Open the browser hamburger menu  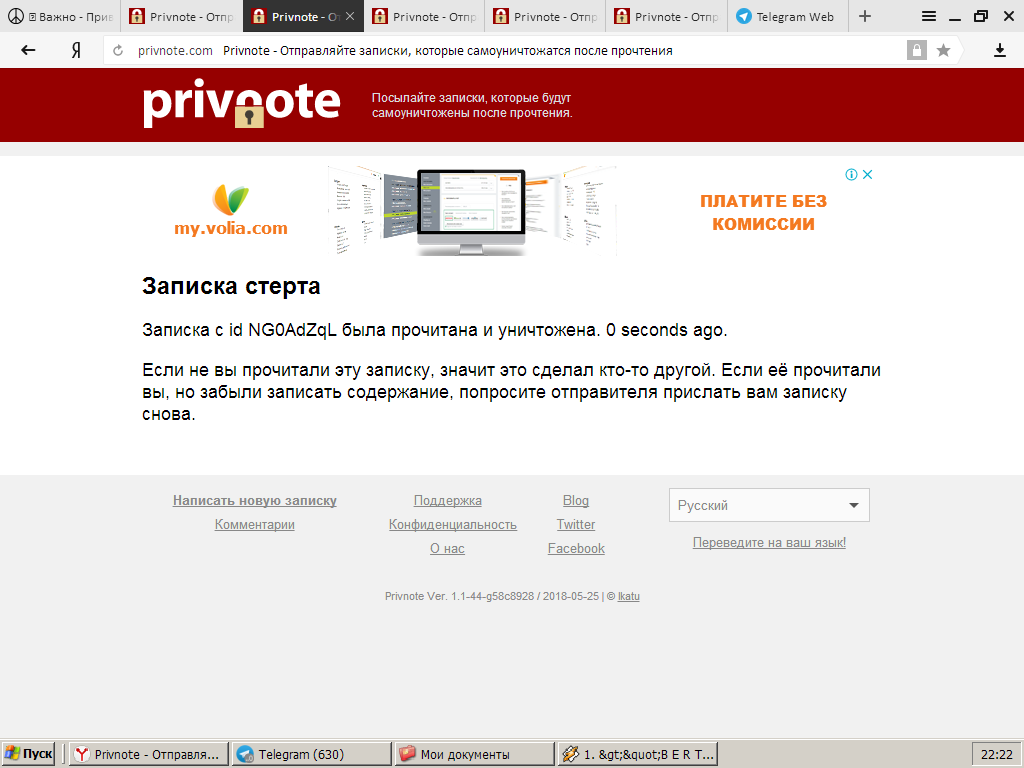[x=929, y=16]
